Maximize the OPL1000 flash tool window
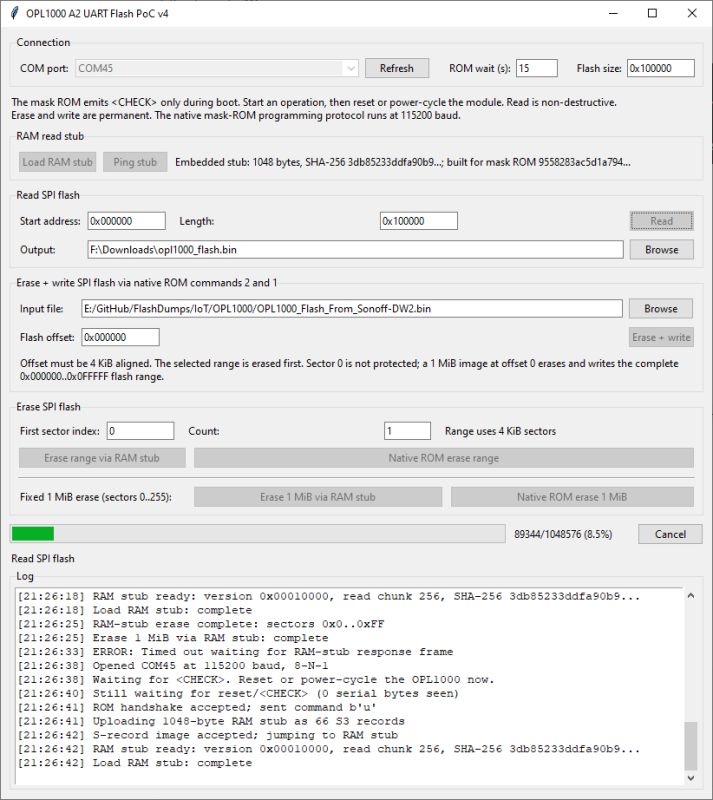The width and height of the screenshot is (713, 800). 652,13
